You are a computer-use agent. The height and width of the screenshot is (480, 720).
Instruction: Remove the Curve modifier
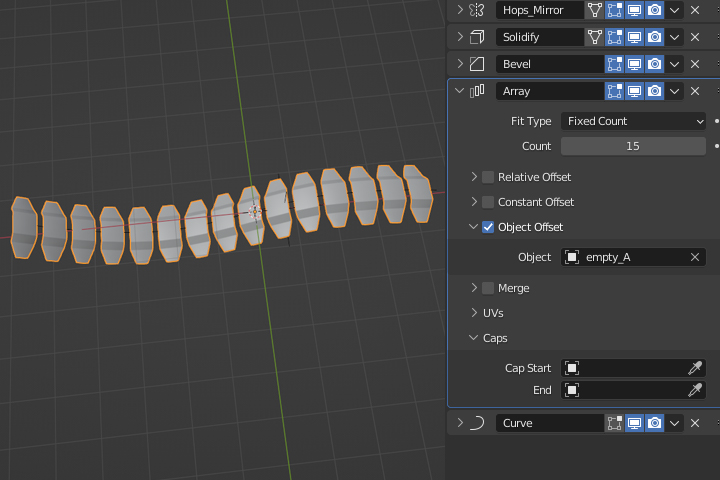(x=695, y=423)
